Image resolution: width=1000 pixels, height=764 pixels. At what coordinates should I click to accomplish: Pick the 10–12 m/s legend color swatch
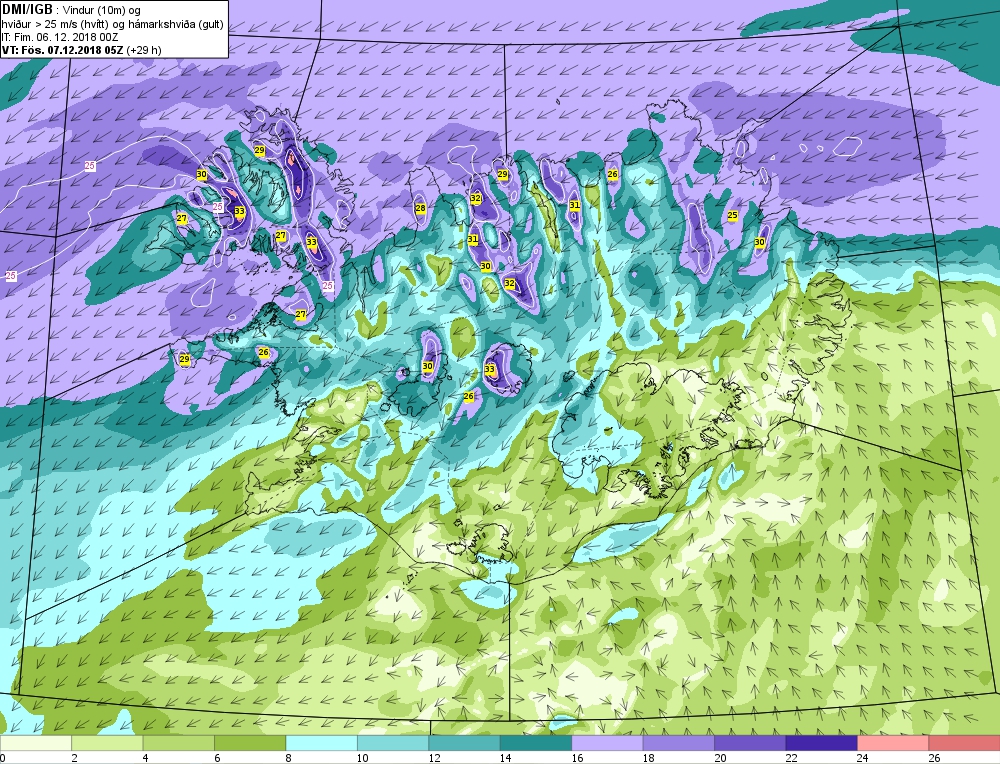click(393, 743)
